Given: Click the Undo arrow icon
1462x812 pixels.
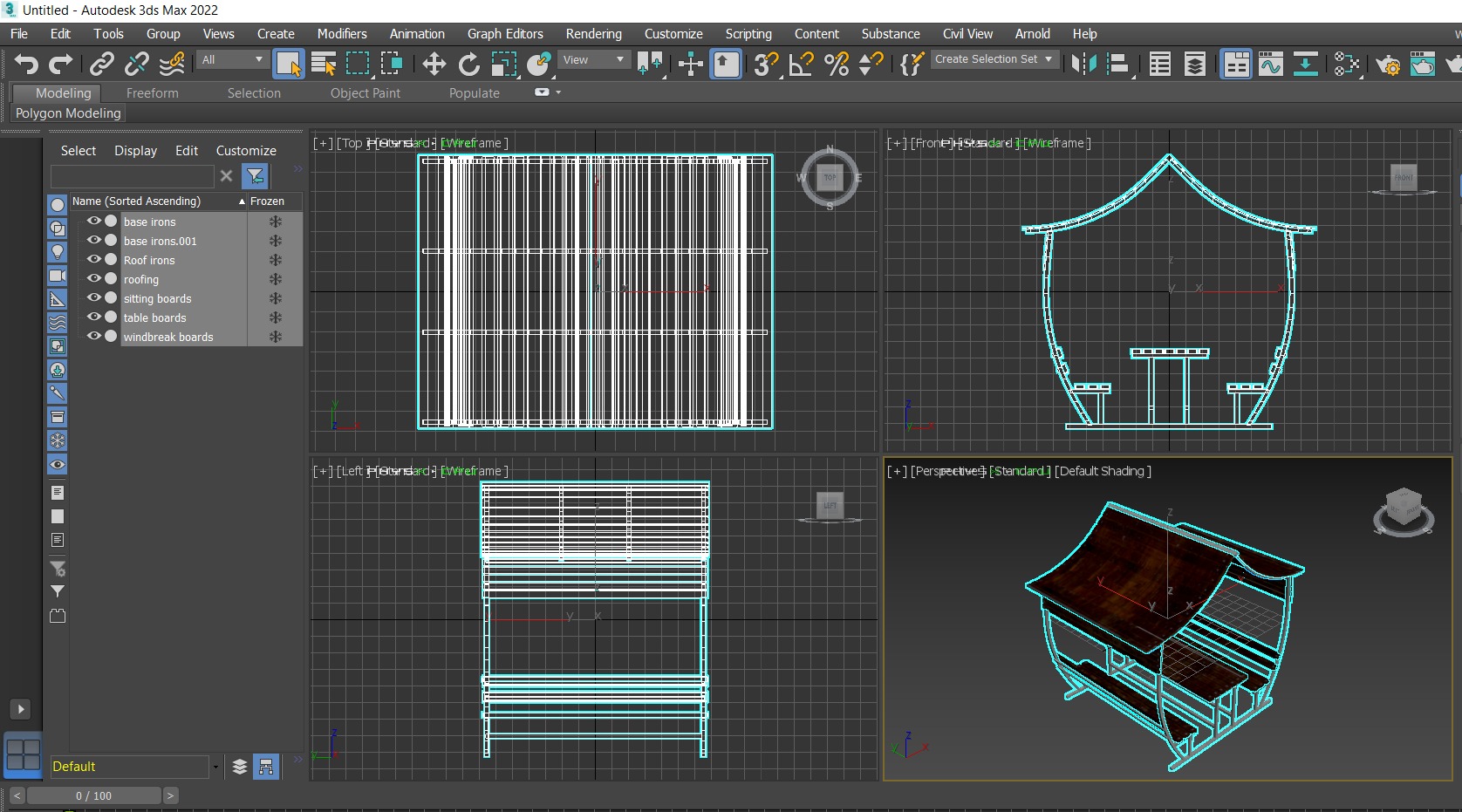Looking at the screenshot, I should [26, 64].
